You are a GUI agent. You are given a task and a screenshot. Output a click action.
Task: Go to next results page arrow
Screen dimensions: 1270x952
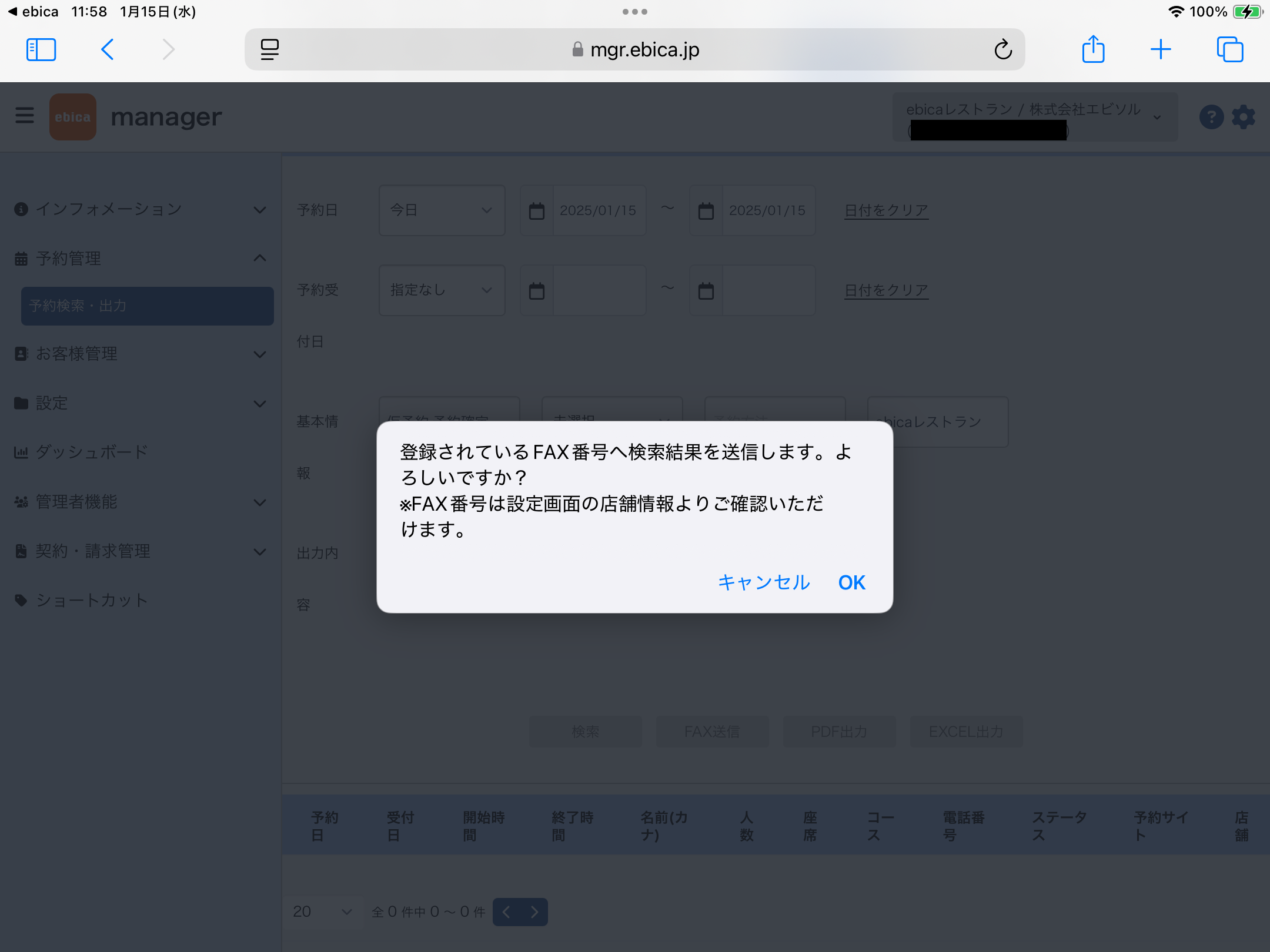click(534, 912)
